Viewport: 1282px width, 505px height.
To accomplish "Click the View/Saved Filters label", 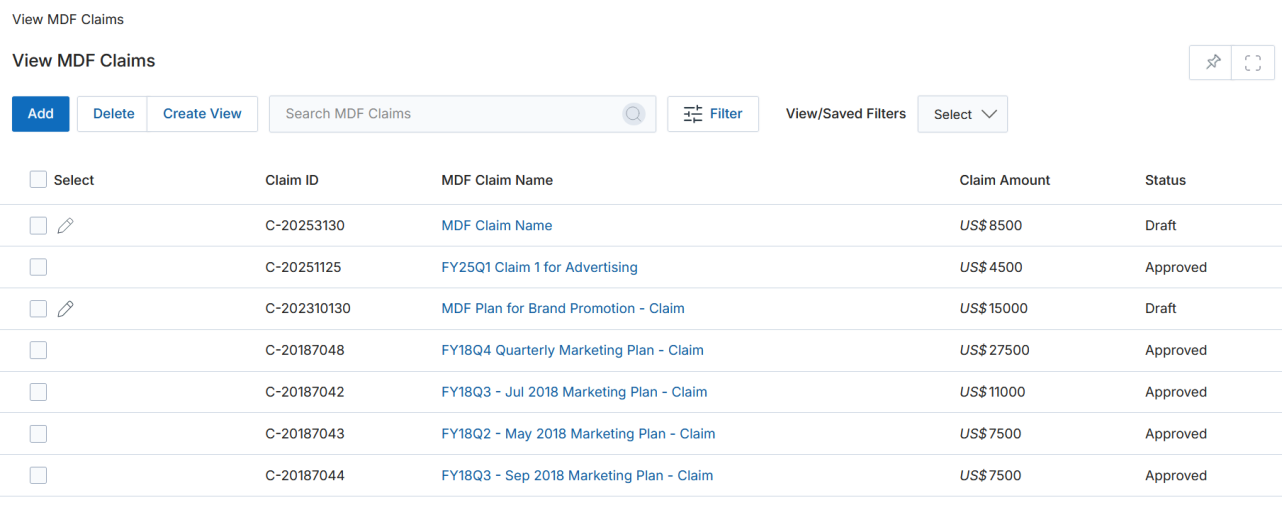I will [x=846, y=114].
